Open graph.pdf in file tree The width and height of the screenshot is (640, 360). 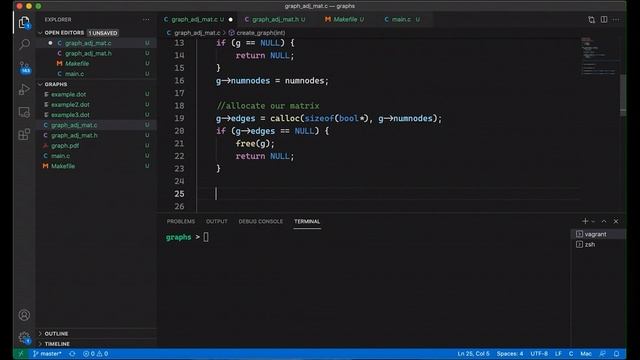click(96, 145)
